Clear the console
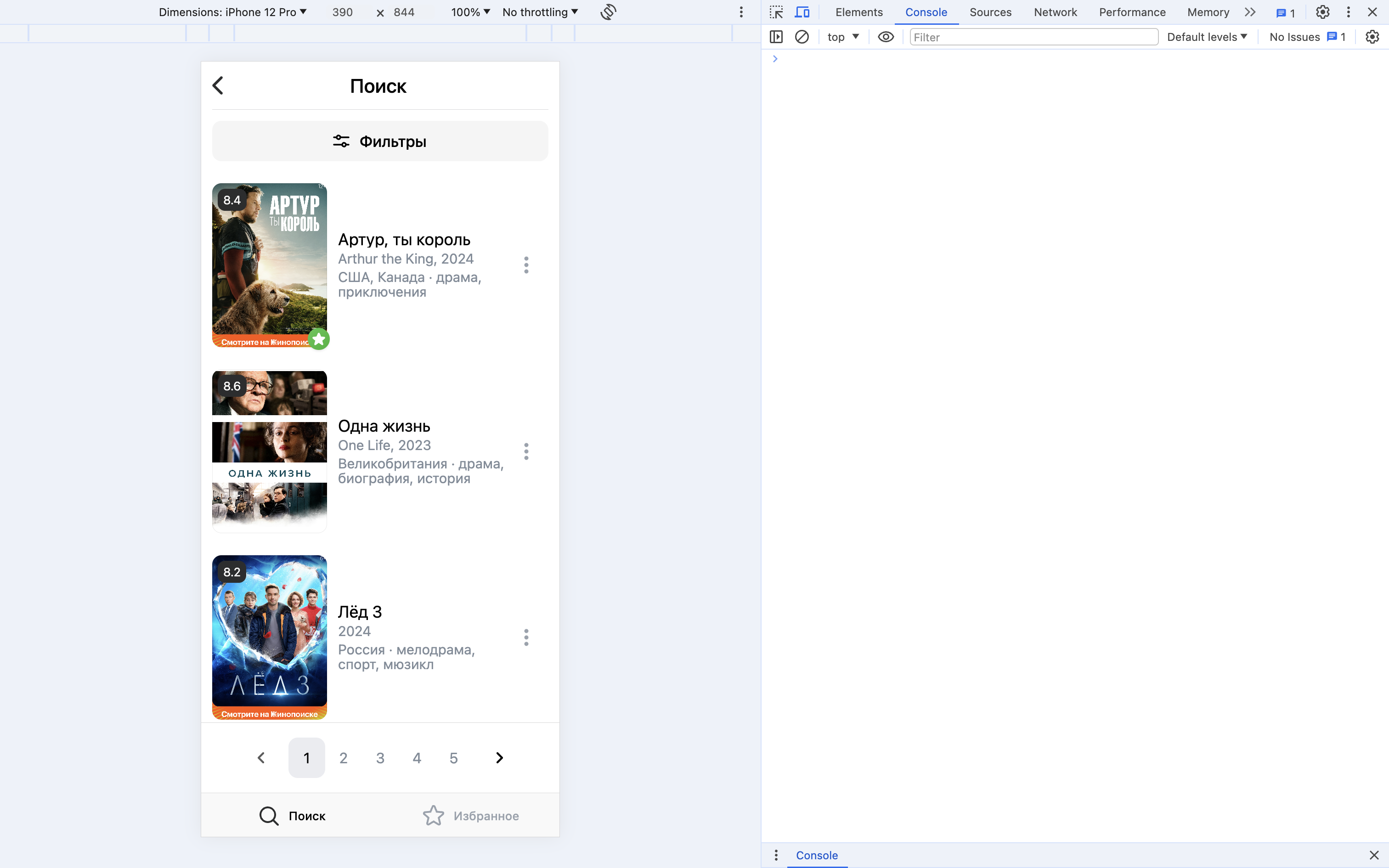1389x868 pixels. tap(802, 37)
